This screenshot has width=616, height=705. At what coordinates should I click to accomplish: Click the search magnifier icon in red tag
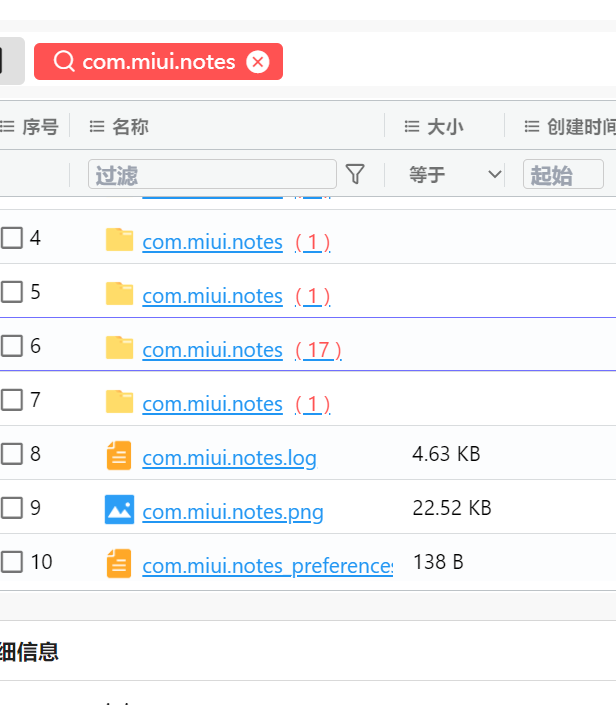[64, 61]
